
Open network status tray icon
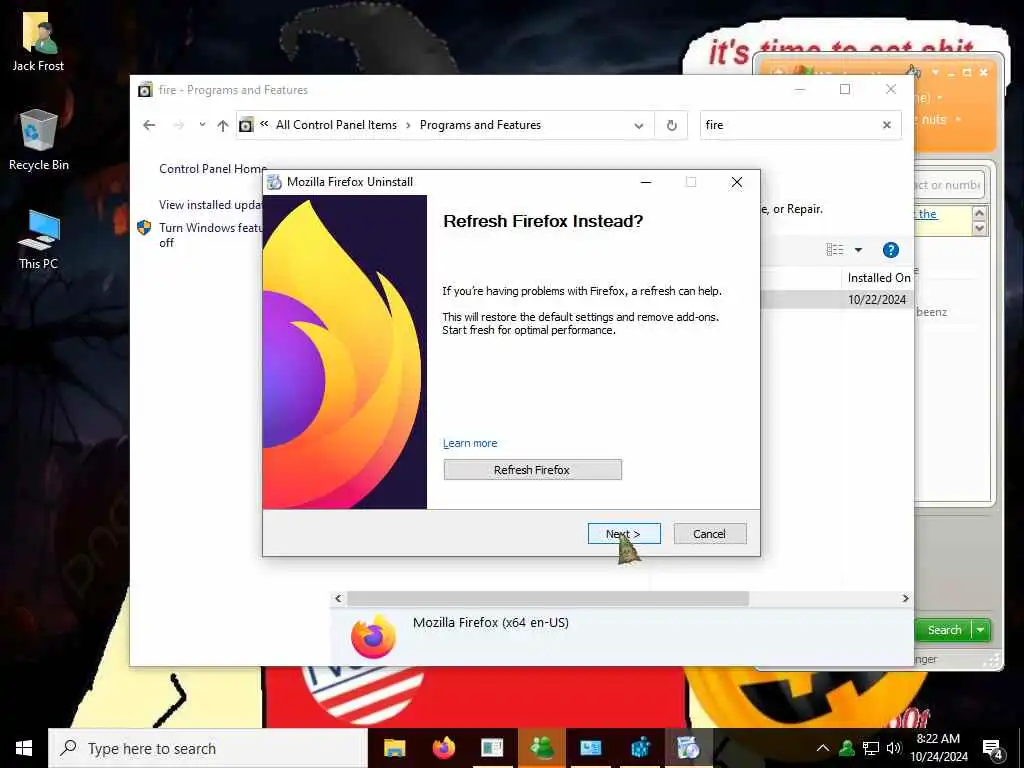point(871,748)
